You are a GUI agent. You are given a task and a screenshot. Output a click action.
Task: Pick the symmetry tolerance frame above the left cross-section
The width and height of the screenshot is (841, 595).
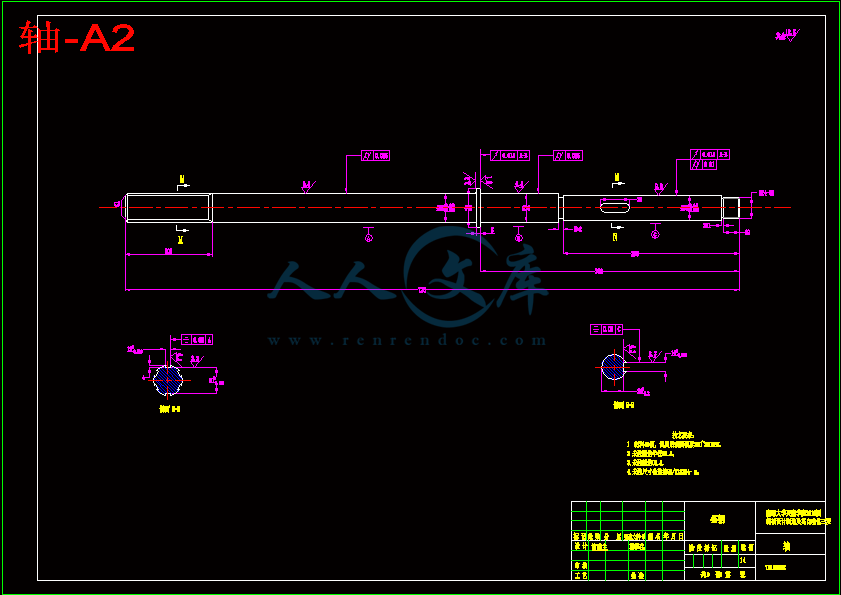coord(197,340)
